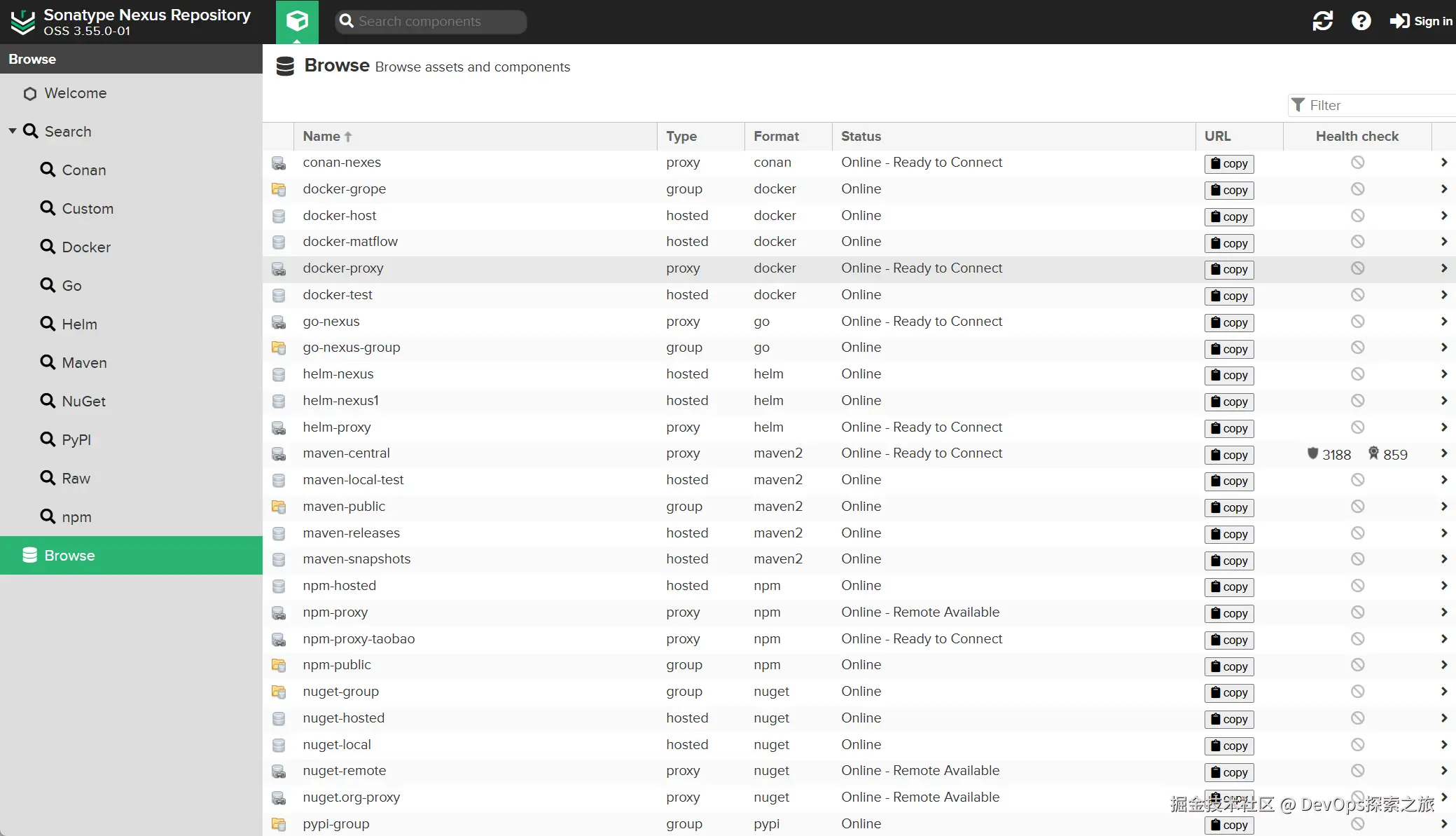This screenshot has width=1456, height=836.
Task: Click Sign in at top right
Action: tap(1421, 21)
